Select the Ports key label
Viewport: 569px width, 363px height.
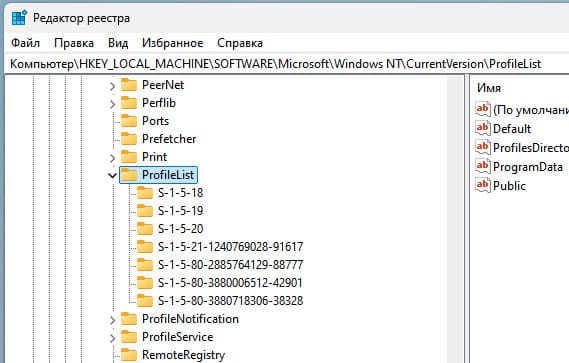tap(155, 121)
